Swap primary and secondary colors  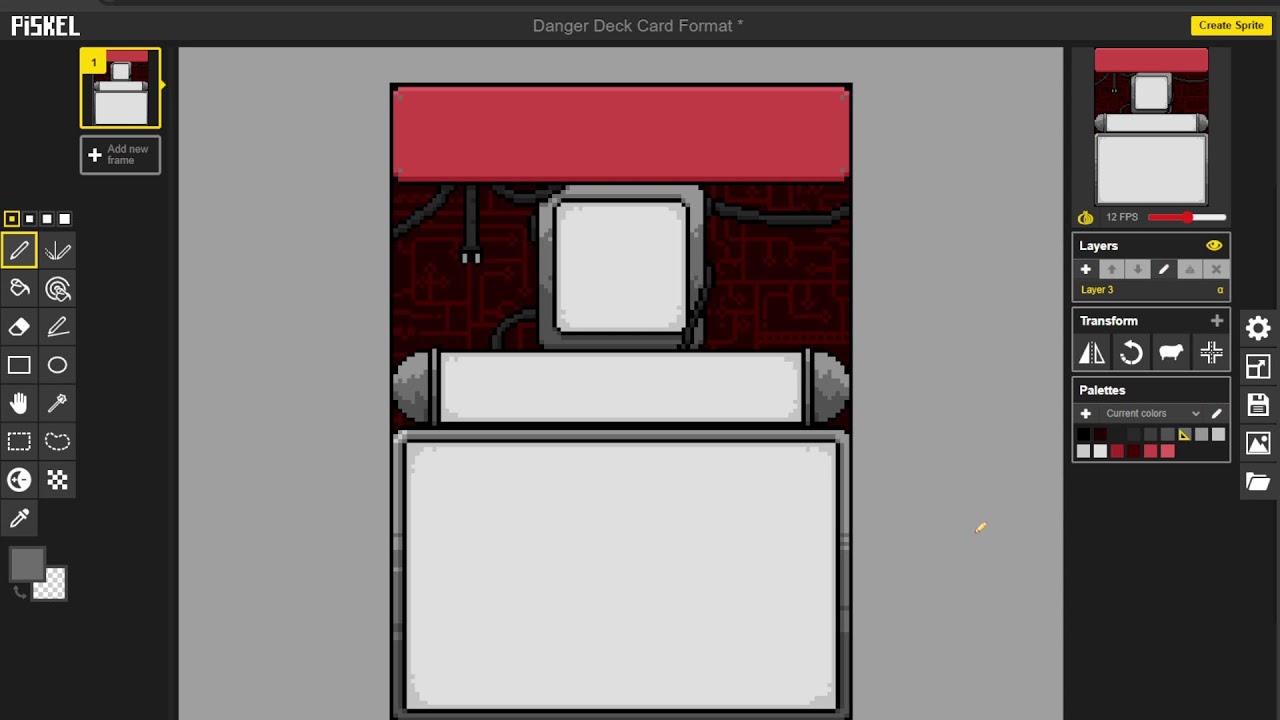click(x=19, y=593)
